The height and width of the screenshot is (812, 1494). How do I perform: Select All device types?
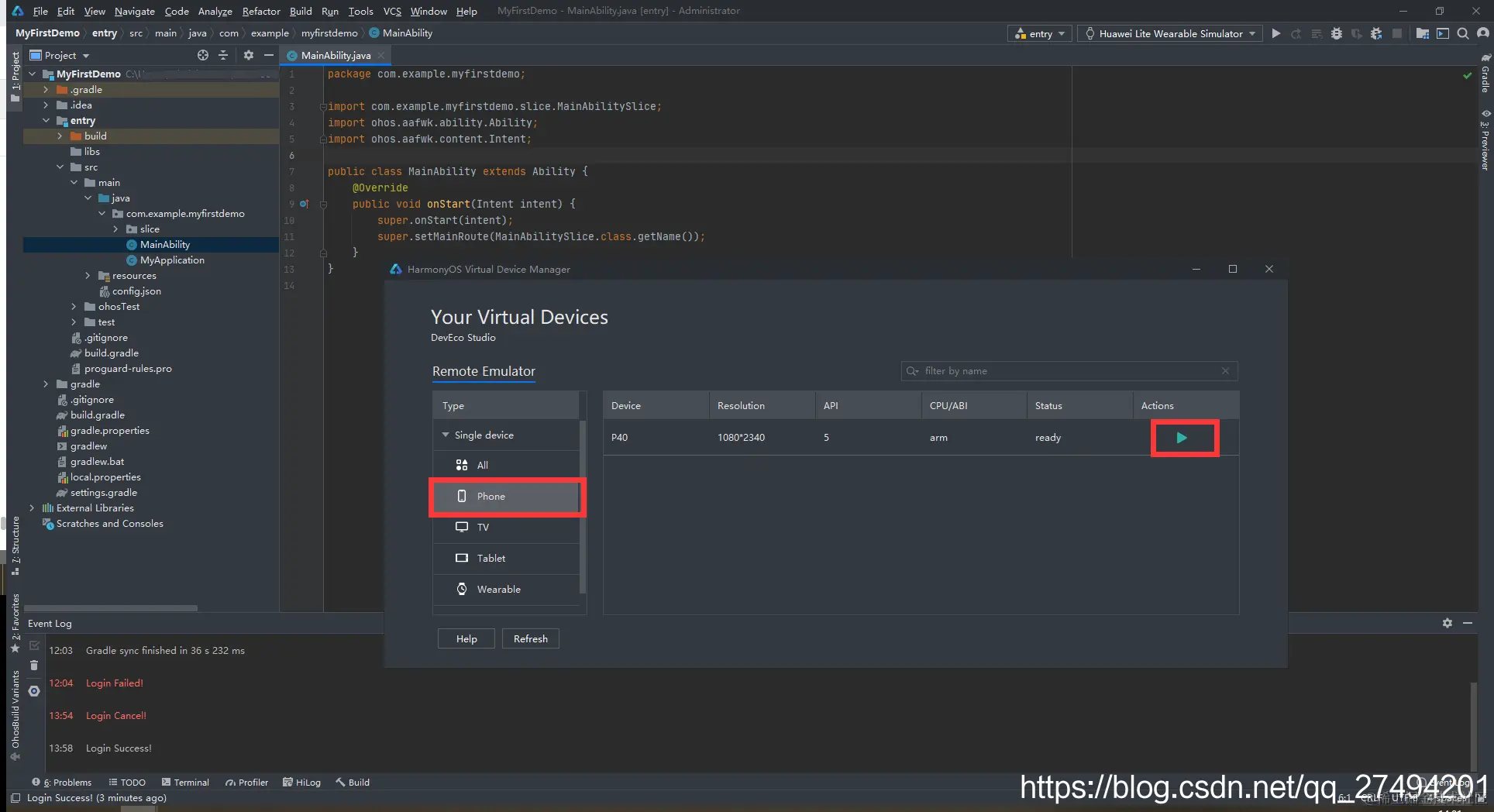pos(506,465)
